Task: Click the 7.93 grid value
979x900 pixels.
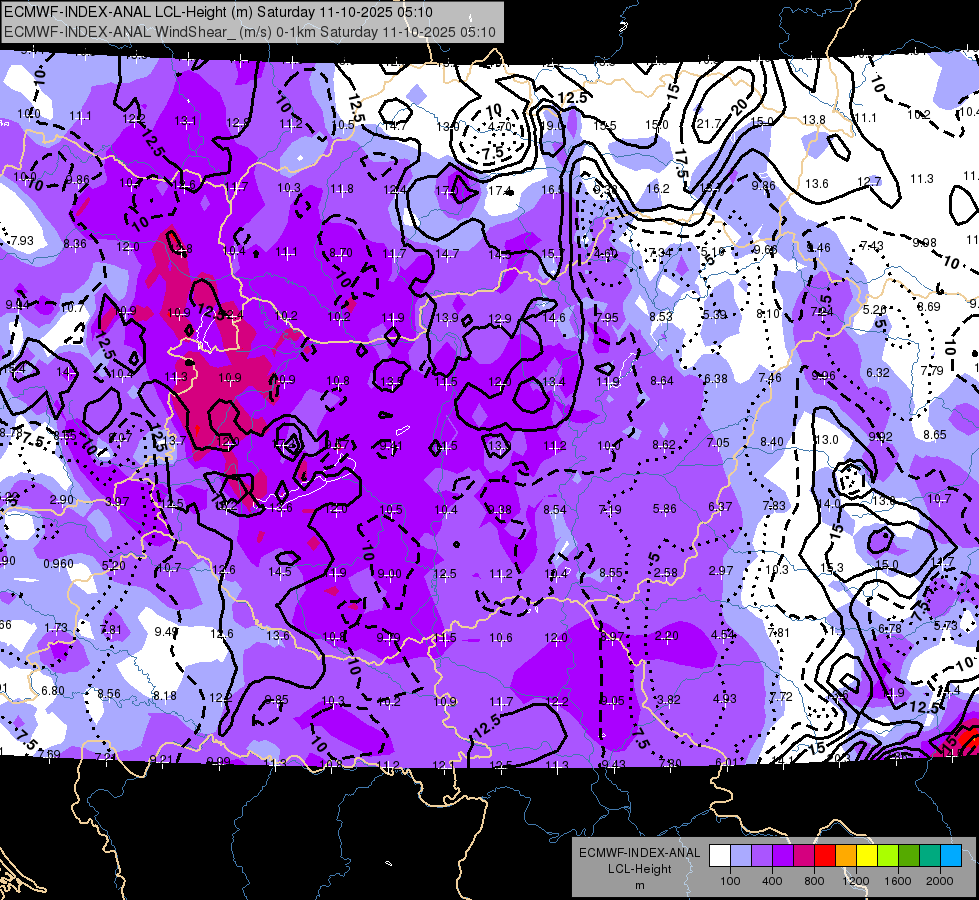Action: tap(22, 240)
